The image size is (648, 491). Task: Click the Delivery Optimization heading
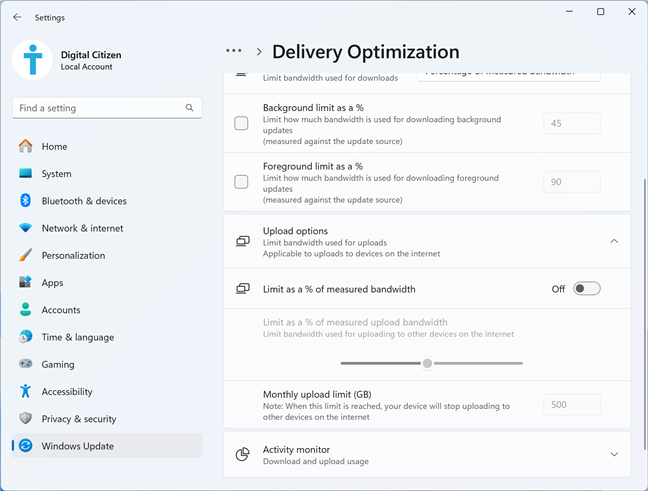(x=366, y=52)
